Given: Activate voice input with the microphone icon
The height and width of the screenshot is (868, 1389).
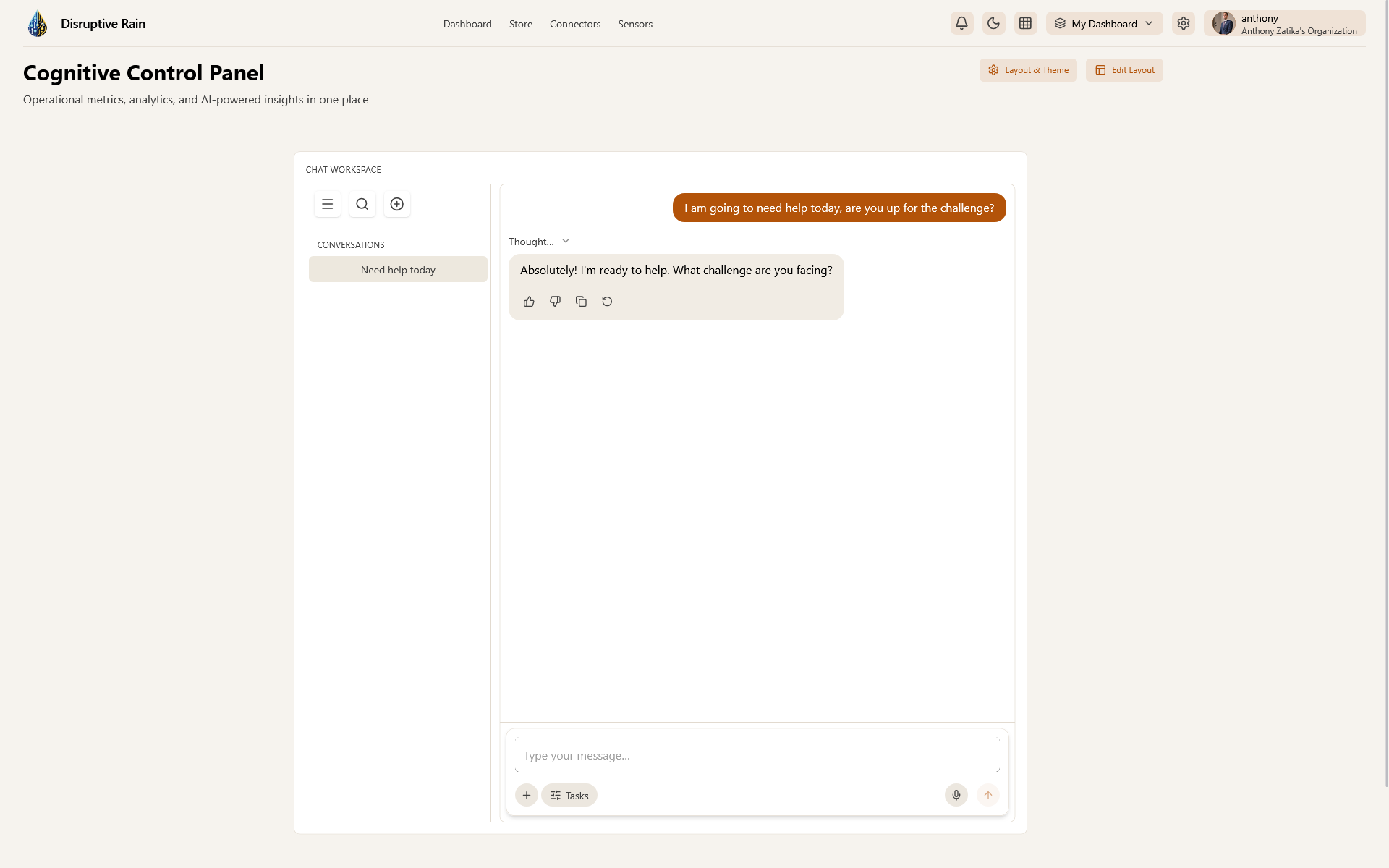Looking at the screenshot, I should (956, 795).
